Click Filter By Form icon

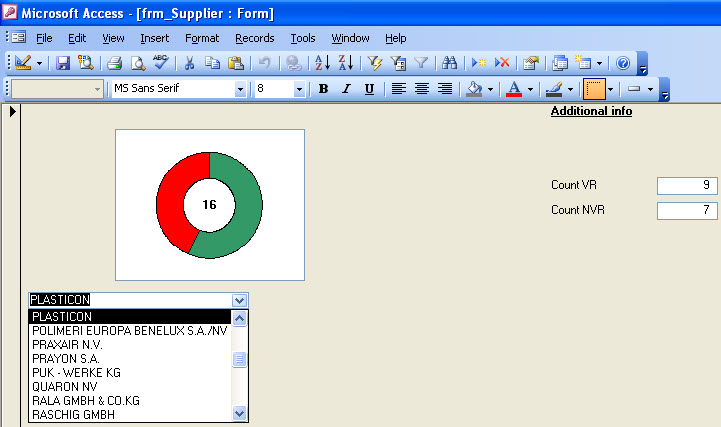click(x=398, y=63)
